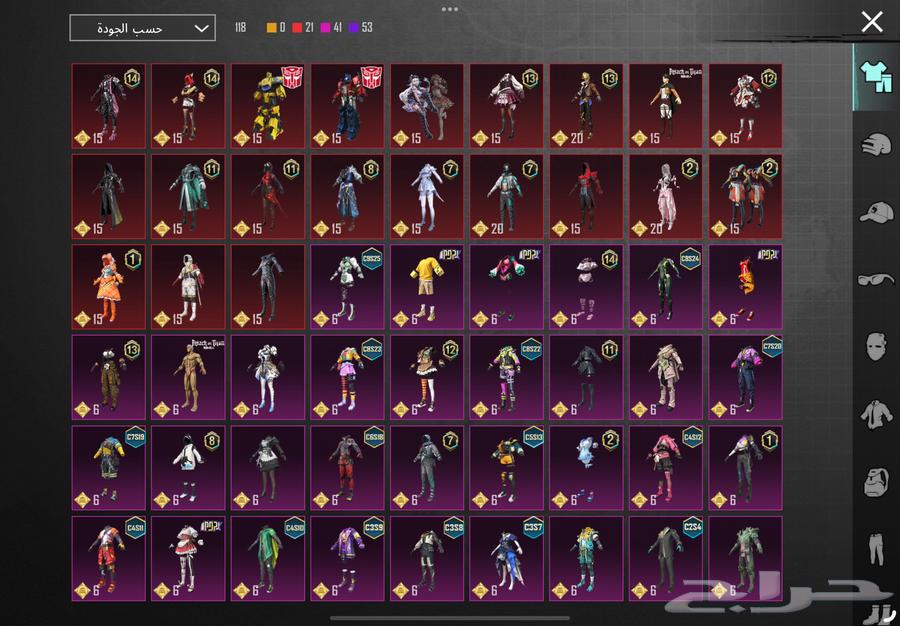The height and width of the screenshot is (626, 900).
Task: Open the jacket category in the sidebar
Action: point(875,414)
